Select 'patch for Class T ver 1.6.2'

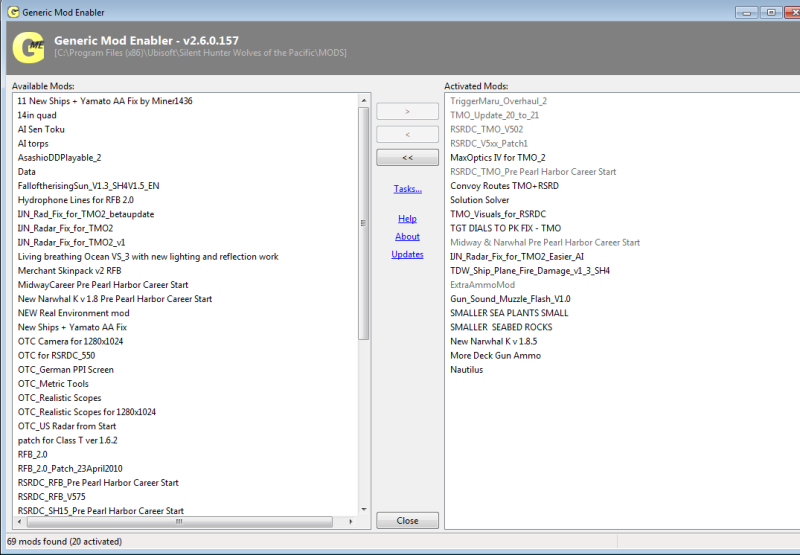click(x=68, y=440)
